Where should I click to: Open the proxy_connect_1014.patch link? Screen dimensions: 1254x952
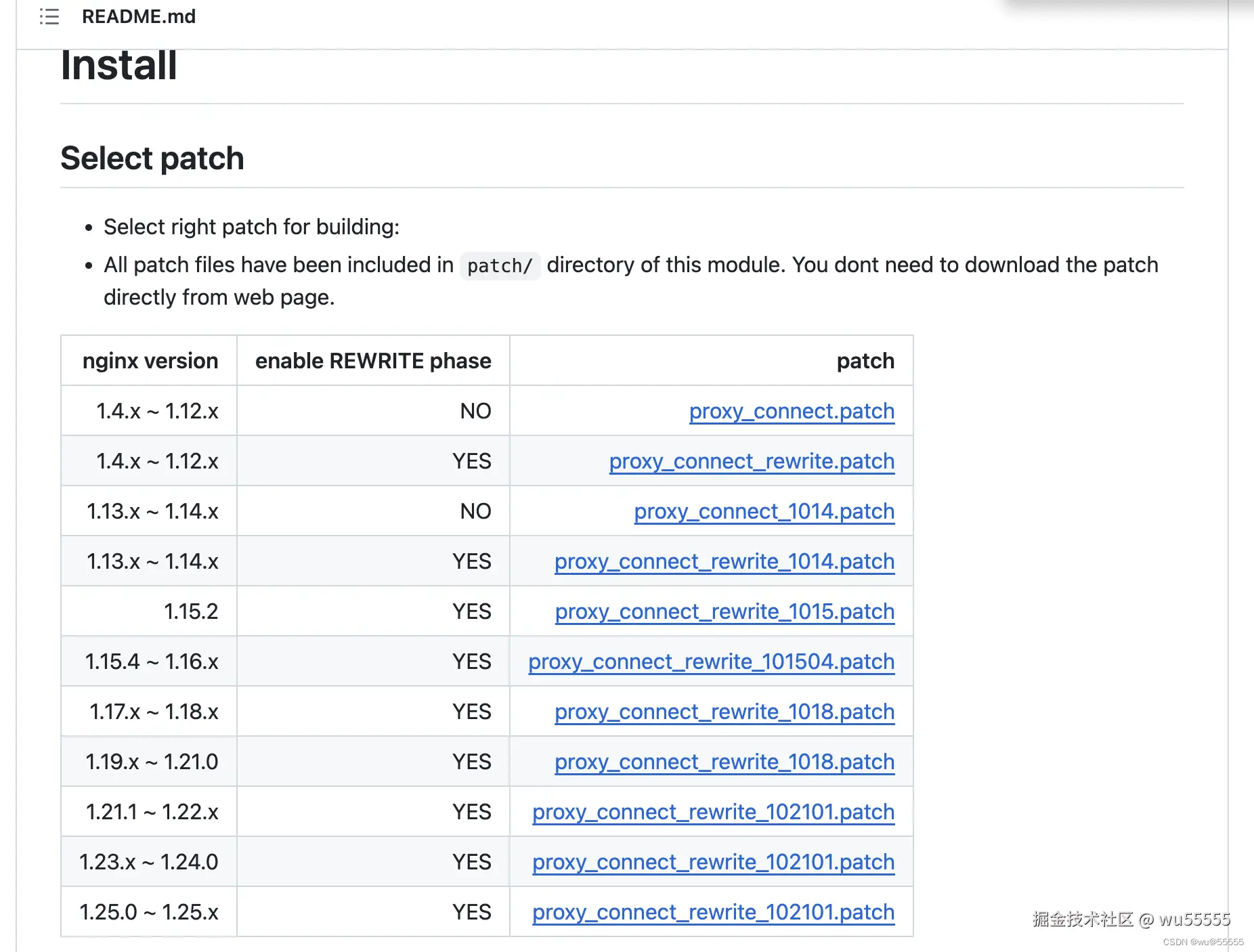pos(764,511)
